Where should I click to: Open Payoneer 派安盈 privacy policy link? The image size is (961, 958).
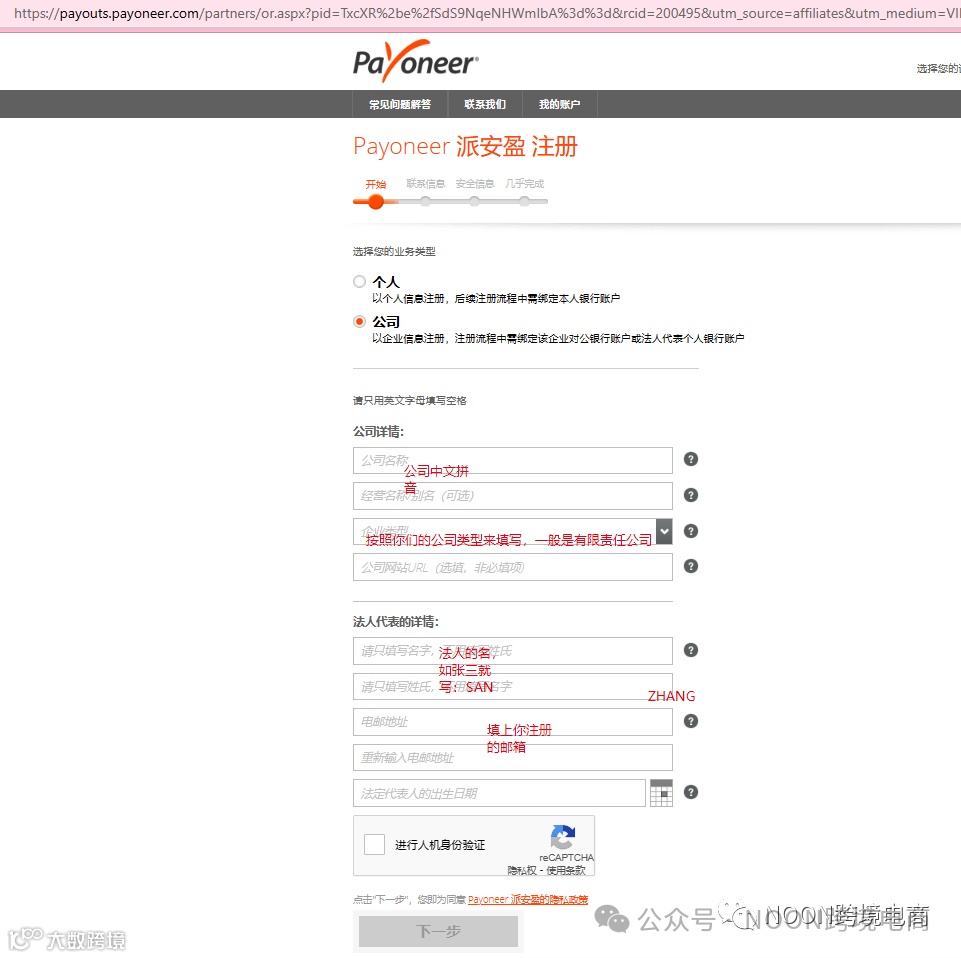[x=528, y=900]
